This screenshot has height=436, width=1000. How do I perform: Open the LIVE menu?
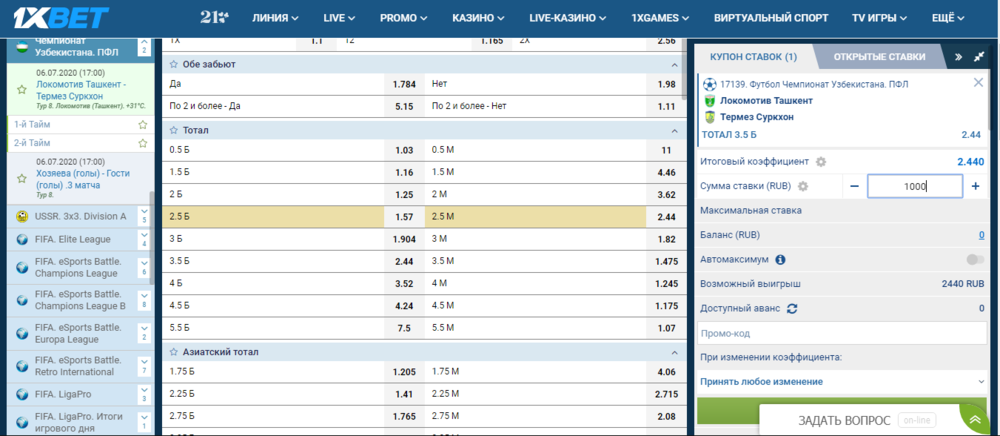339,18
